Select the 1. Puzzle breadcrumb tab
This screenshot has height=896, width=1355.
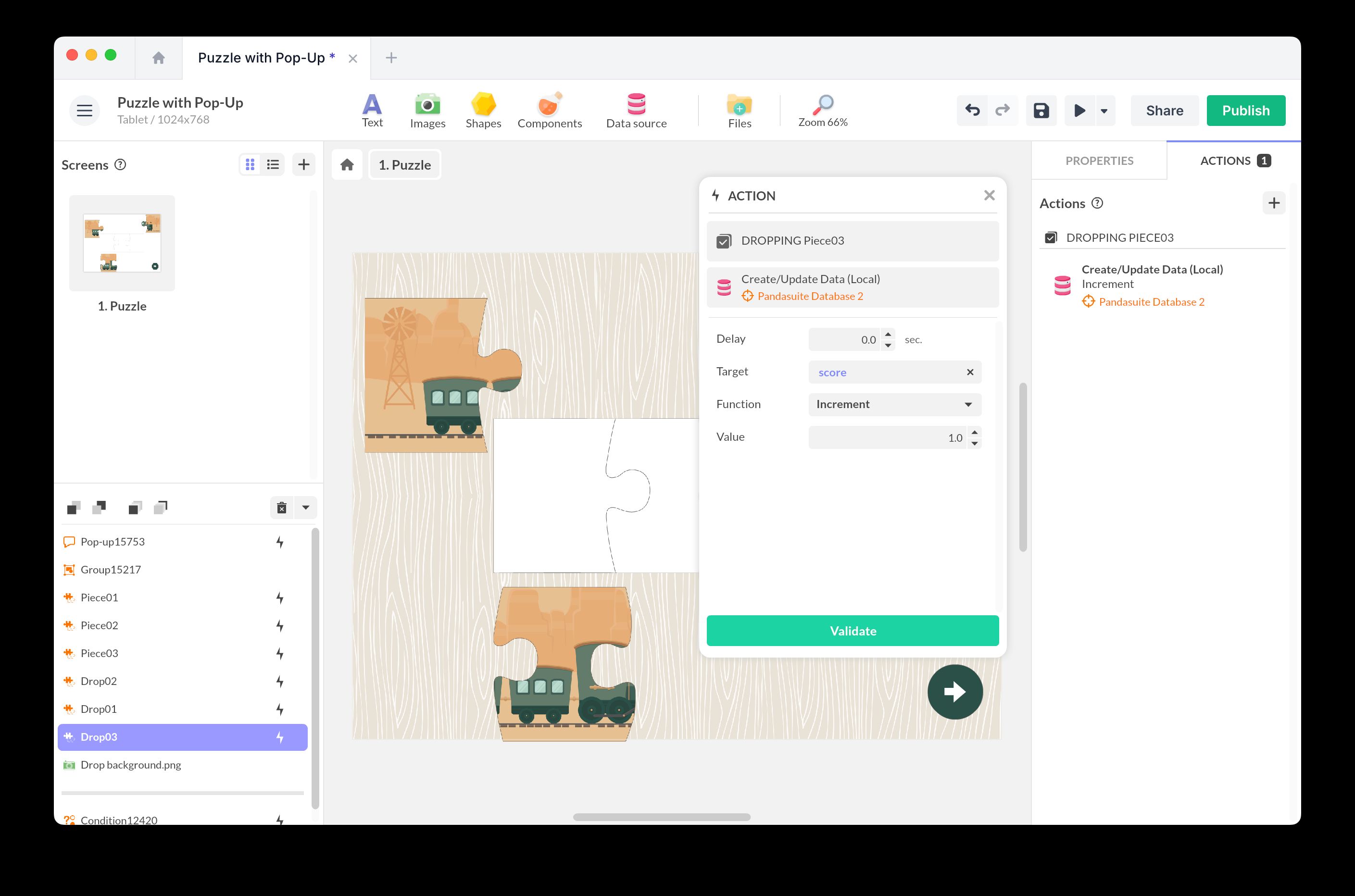[x=404, y=164]
